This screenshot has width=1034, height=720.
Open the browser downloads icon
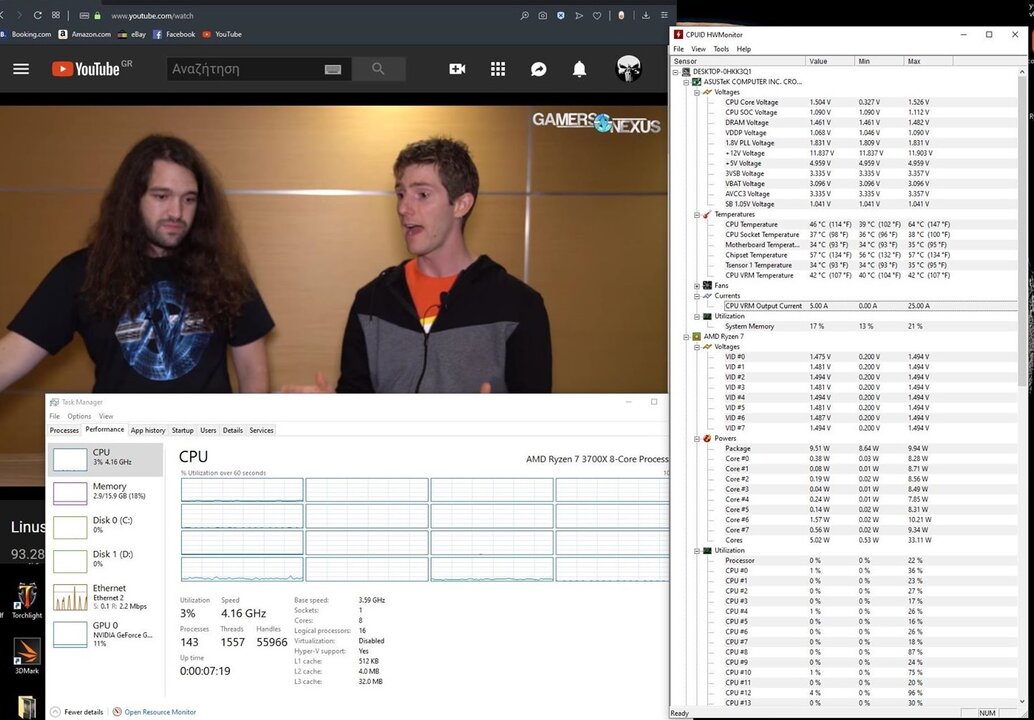click(646, 15)
